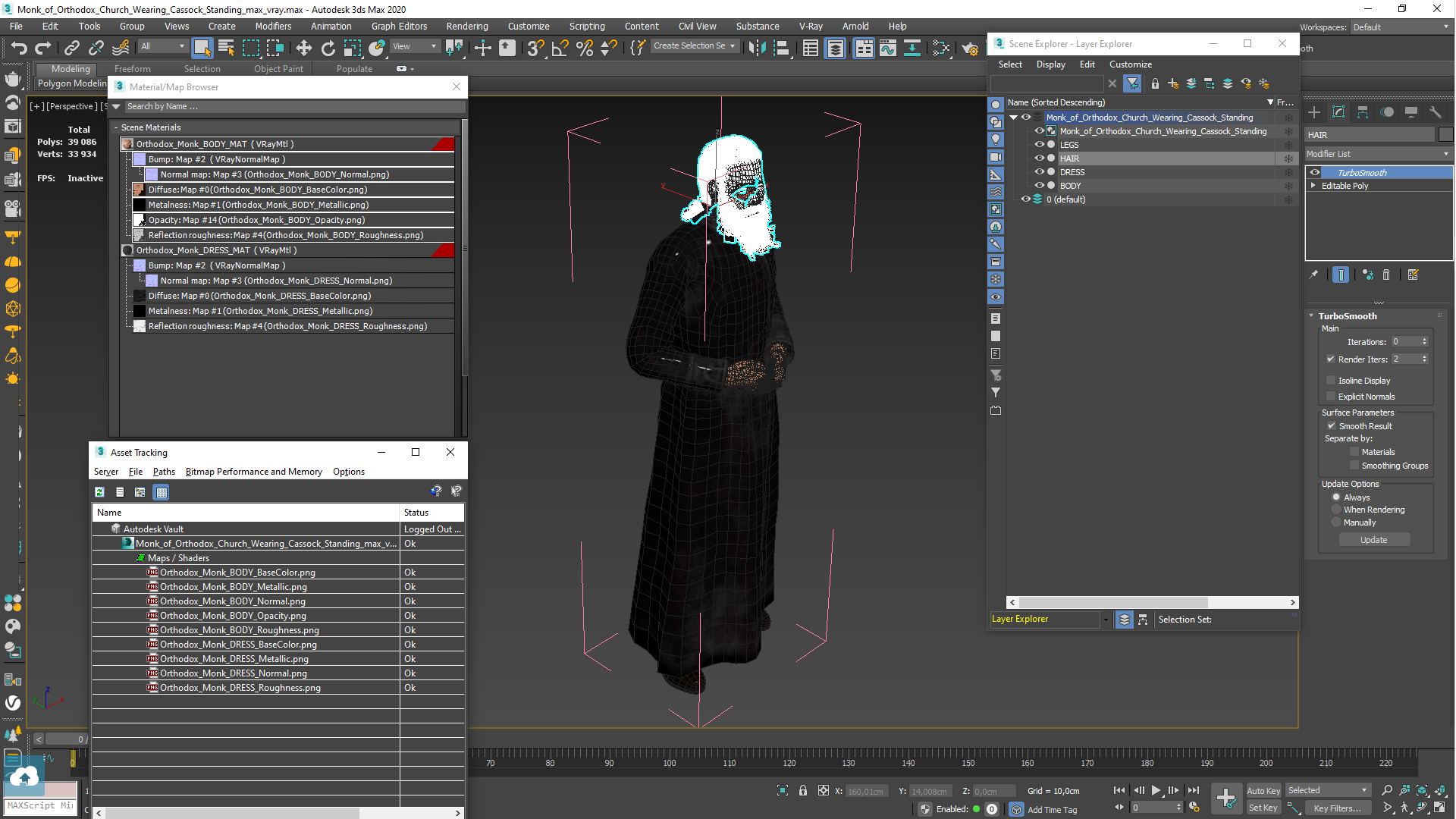Open the Graph Editors menu
This screenshot has height=819, width=1456.
[400, 27]
